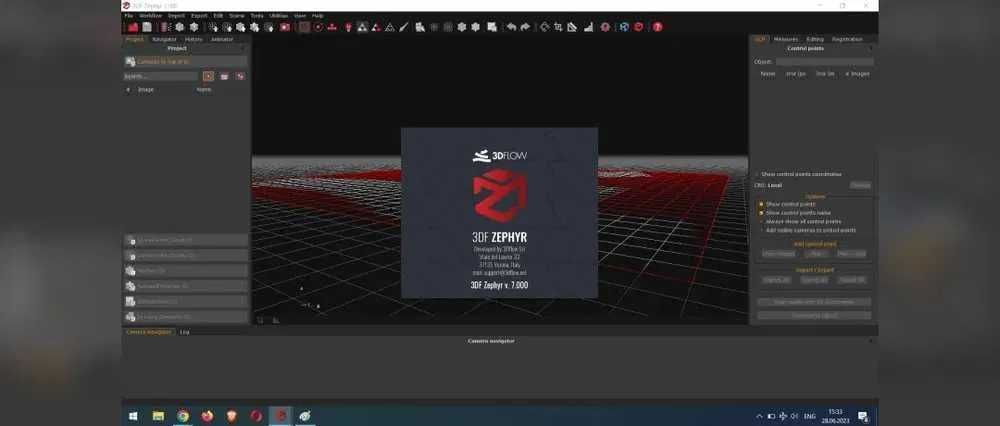Image resolution: width=1000 pixels, height=426 pixels.
Task: Switch to the Registration tab
Action: [847, 39]
